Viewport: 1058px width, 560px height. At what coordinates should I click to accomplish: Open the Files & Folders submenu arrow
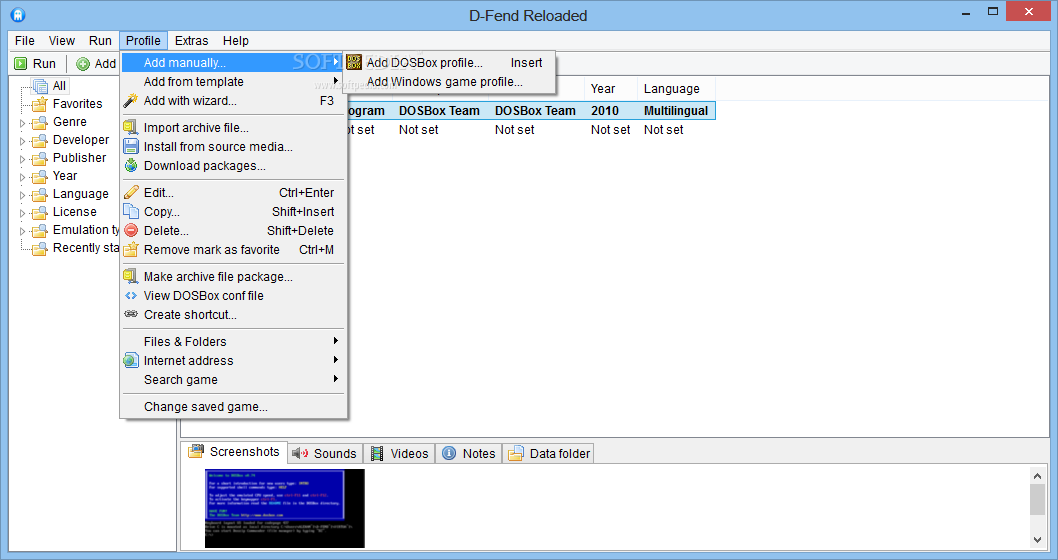[335, 341]
